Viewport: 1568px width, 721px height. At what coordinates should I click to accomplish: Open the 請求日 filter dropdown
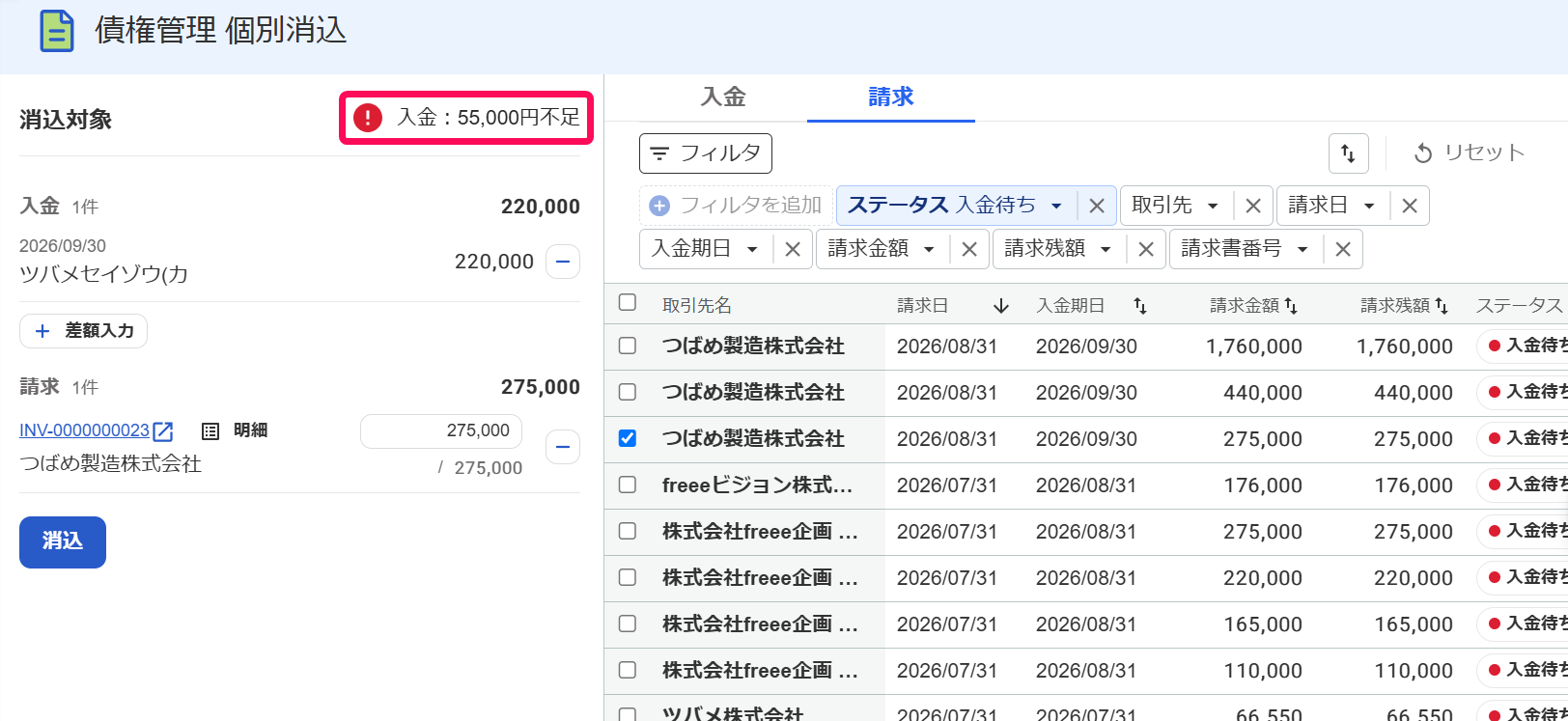coord(1331,206)
